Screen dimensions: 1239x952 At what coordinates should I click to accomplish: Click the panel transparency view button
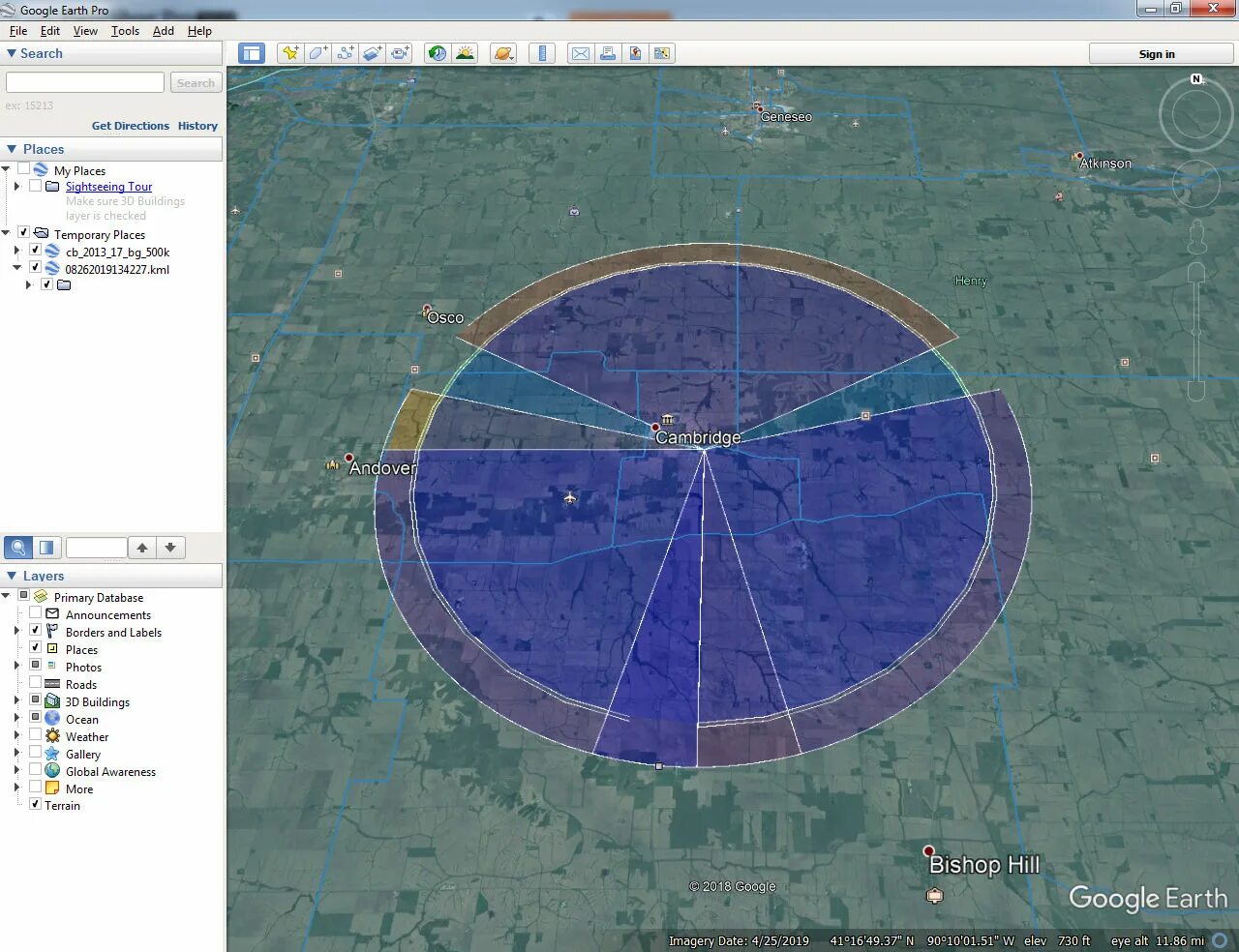click(45, 548)
